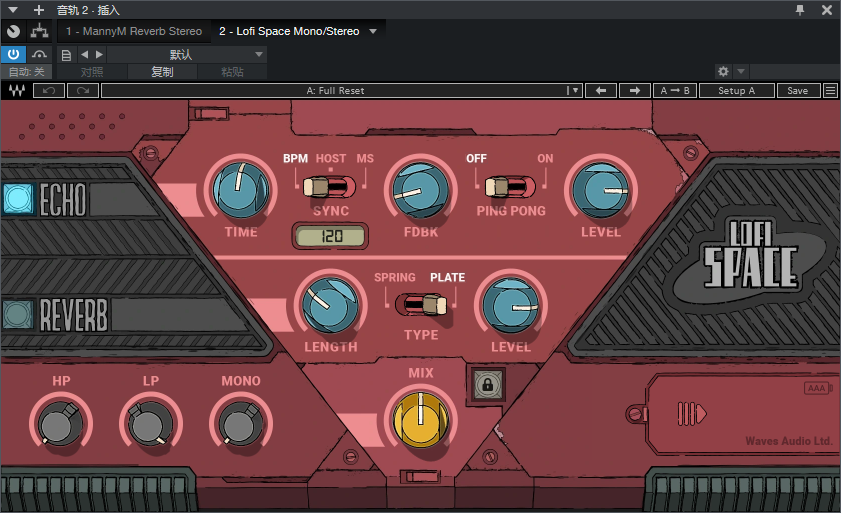Pin the plugin window

pyautogui.click(x=800, y=10)
